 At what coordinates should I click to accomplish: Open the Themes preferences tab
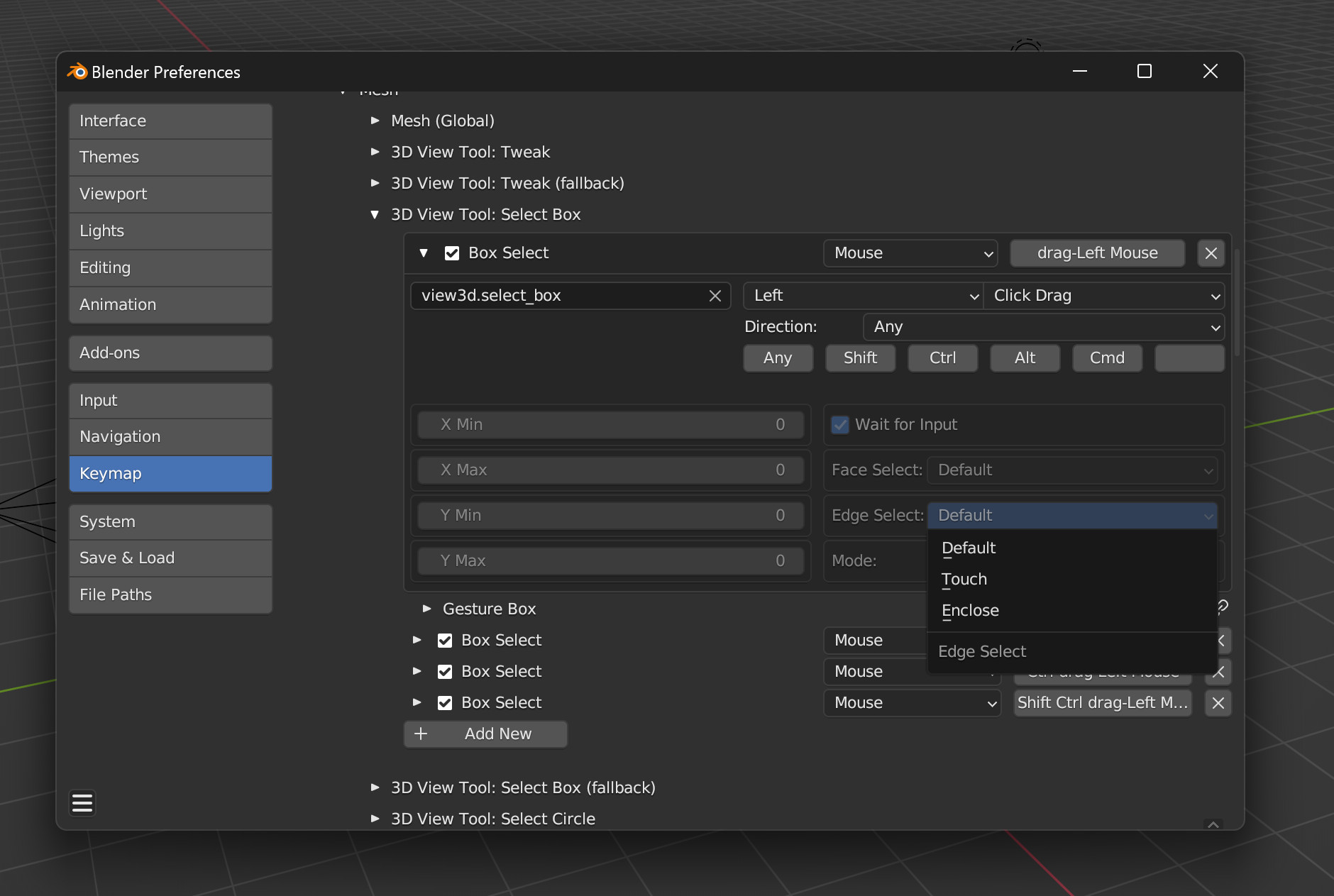[x=170, y=157]
